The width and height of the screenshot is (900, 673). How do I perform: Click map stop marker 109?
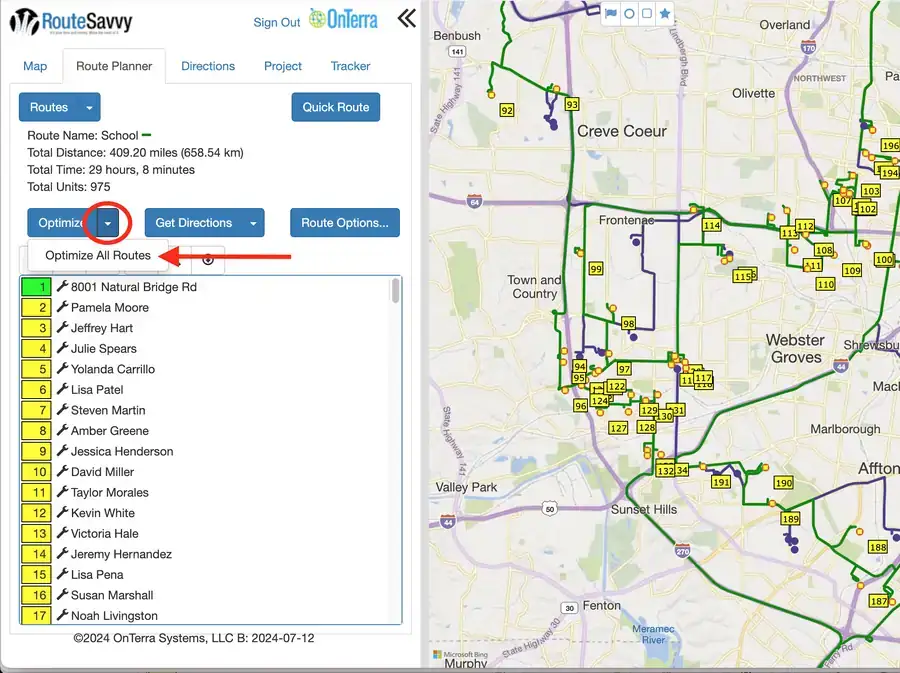point(852,270)
